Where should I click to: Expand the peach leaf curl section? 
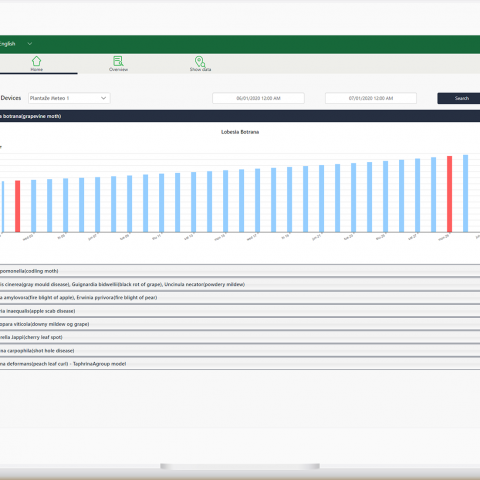[240, 364]
